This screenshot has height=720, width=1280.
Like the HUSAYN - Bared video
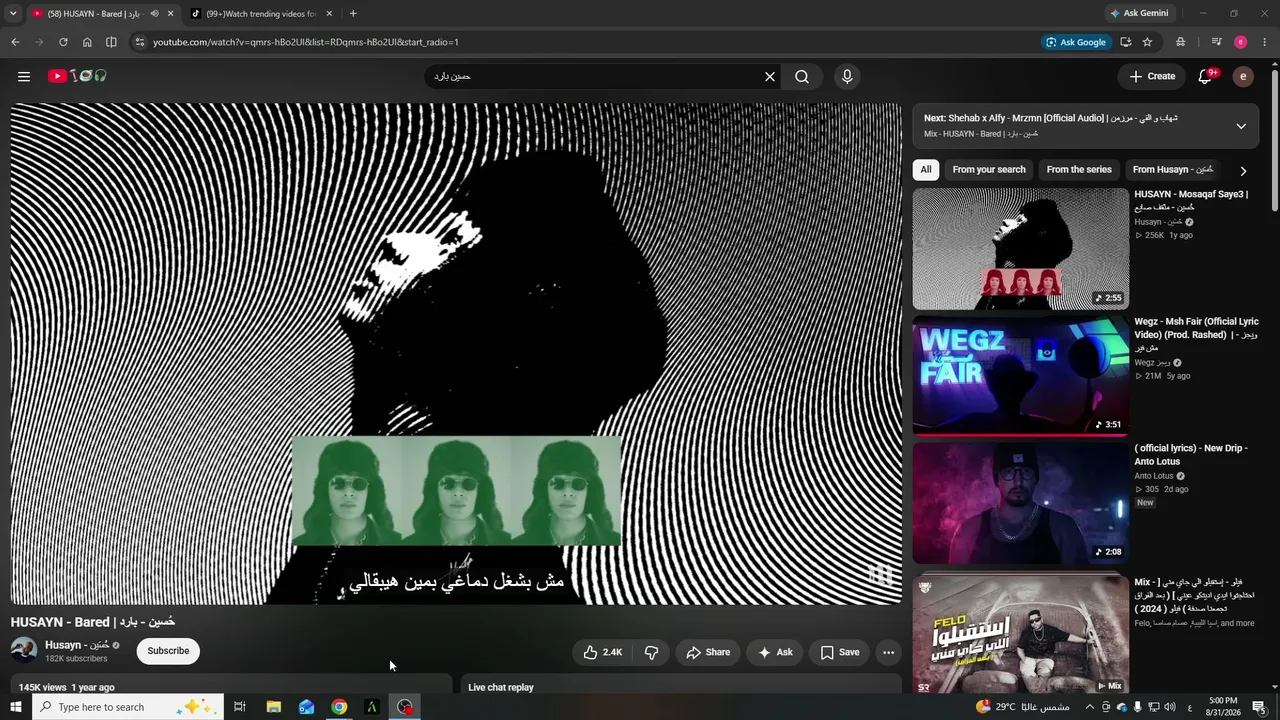[x=602, y=652]
